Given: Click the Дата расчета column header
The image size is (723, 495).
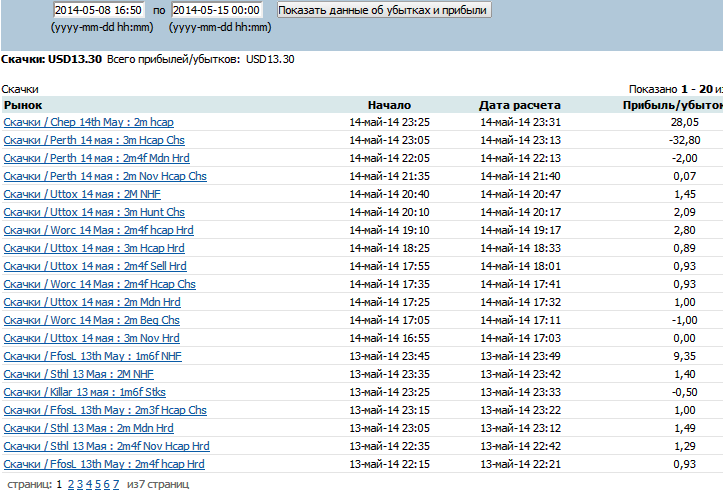Looking at the screenshot, I should pyautogui.click(x=520, y=105).
